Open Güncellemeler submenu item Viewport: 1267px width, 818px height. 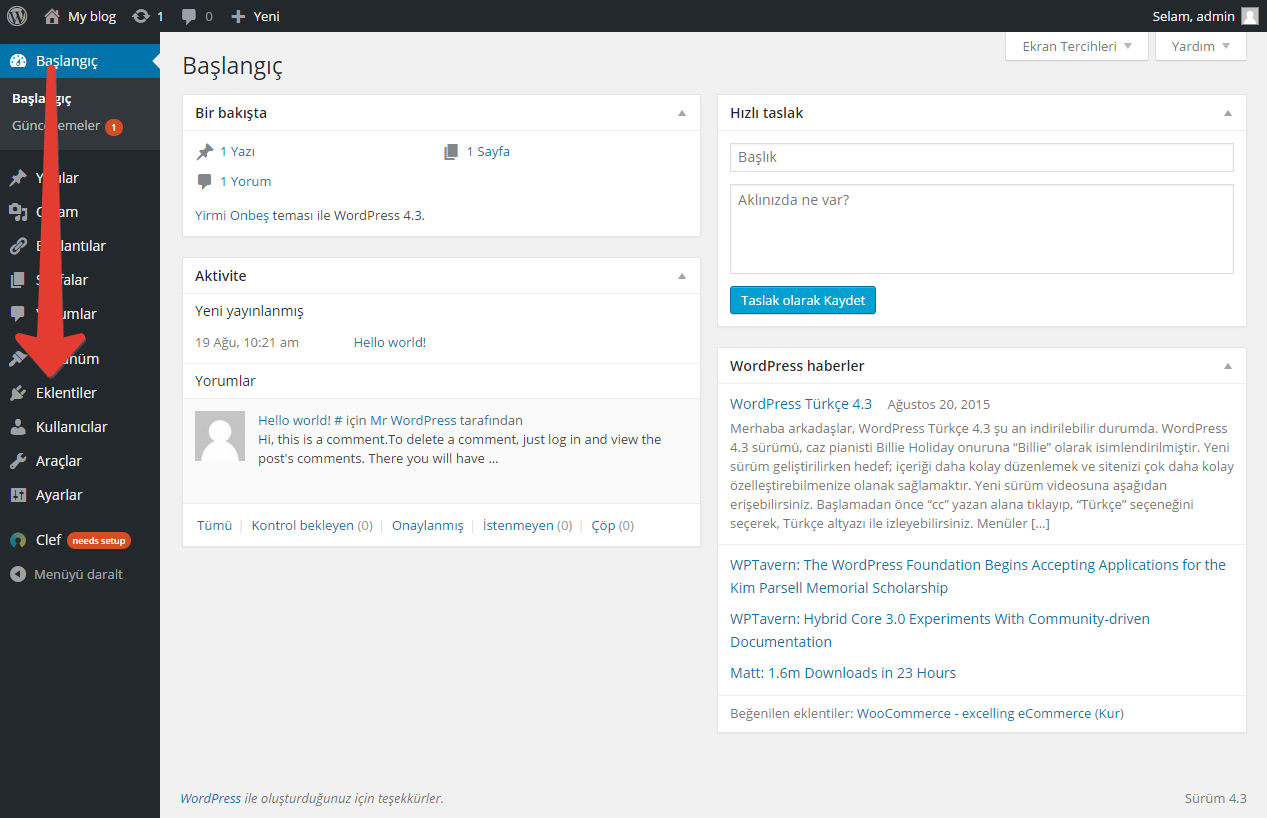[56, 126]
